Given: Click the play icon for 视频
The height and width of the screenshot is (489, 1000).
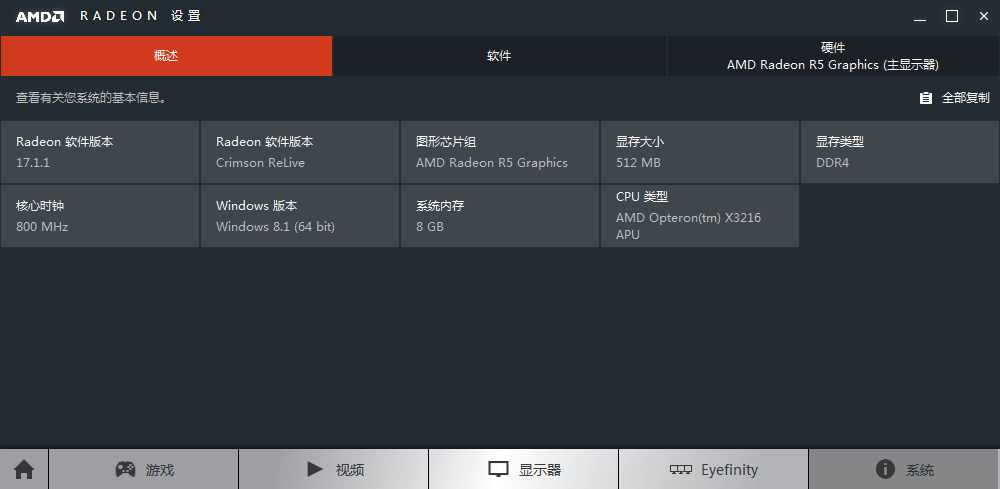Looking at the screenshot, I should pos(315,469).
